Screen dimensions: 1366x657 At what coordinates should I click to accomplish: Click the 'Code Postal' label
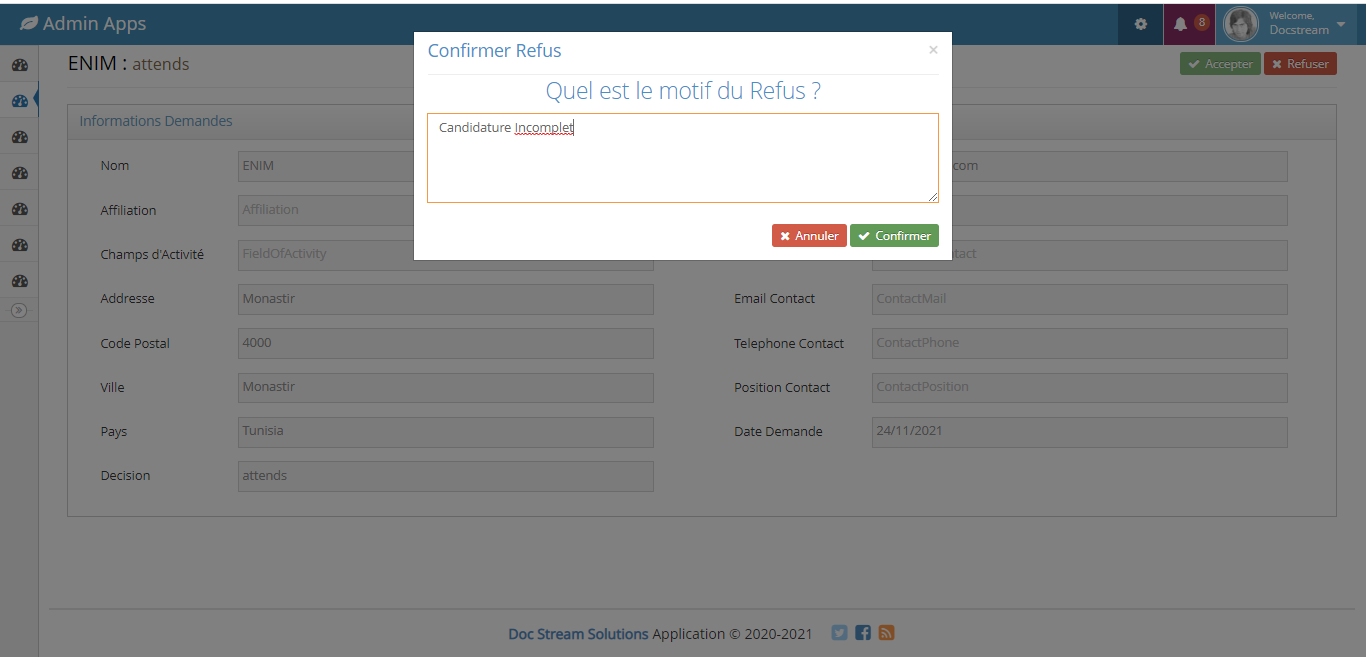[x=135, y=344]
